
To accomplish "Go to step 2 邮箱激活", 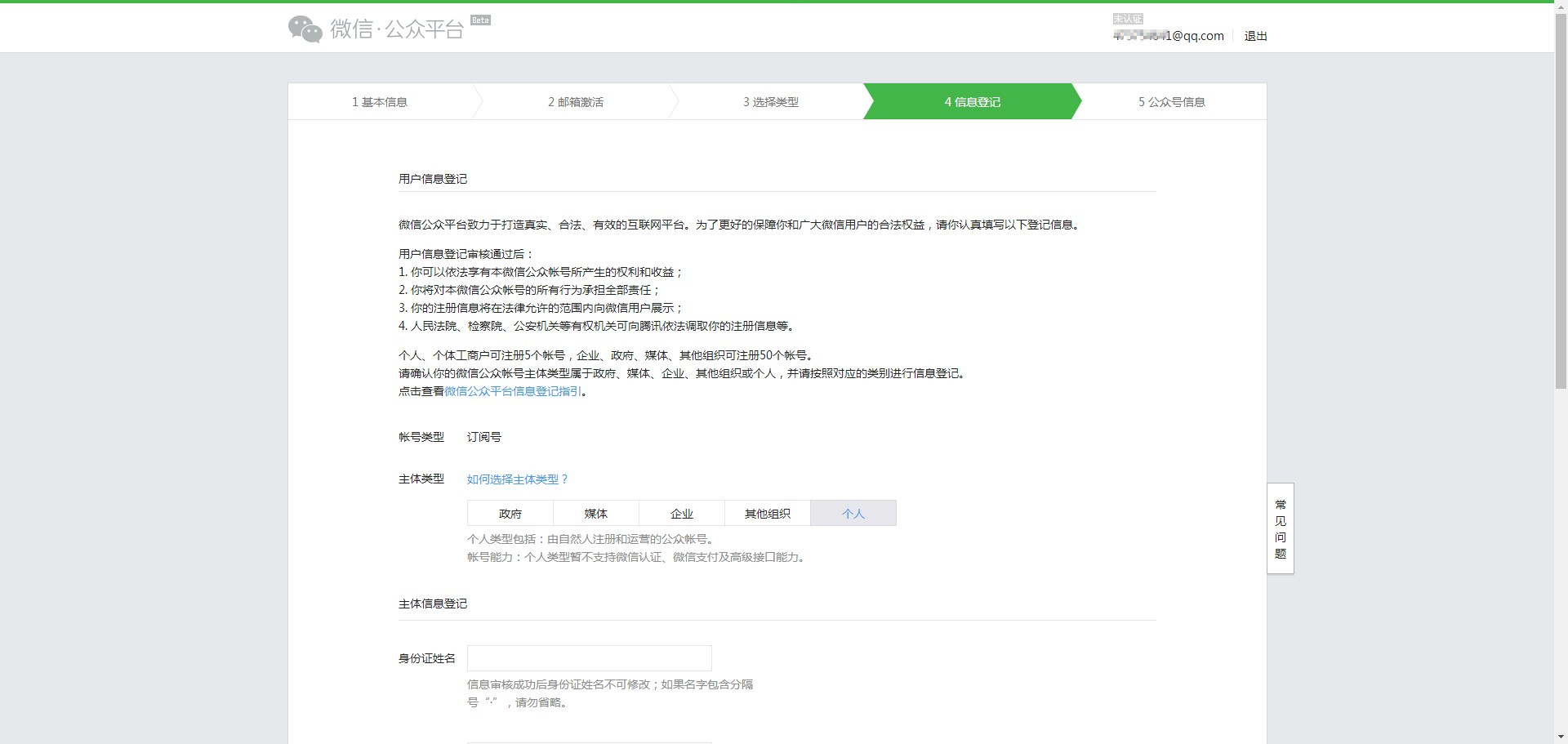I will point(577,101).
